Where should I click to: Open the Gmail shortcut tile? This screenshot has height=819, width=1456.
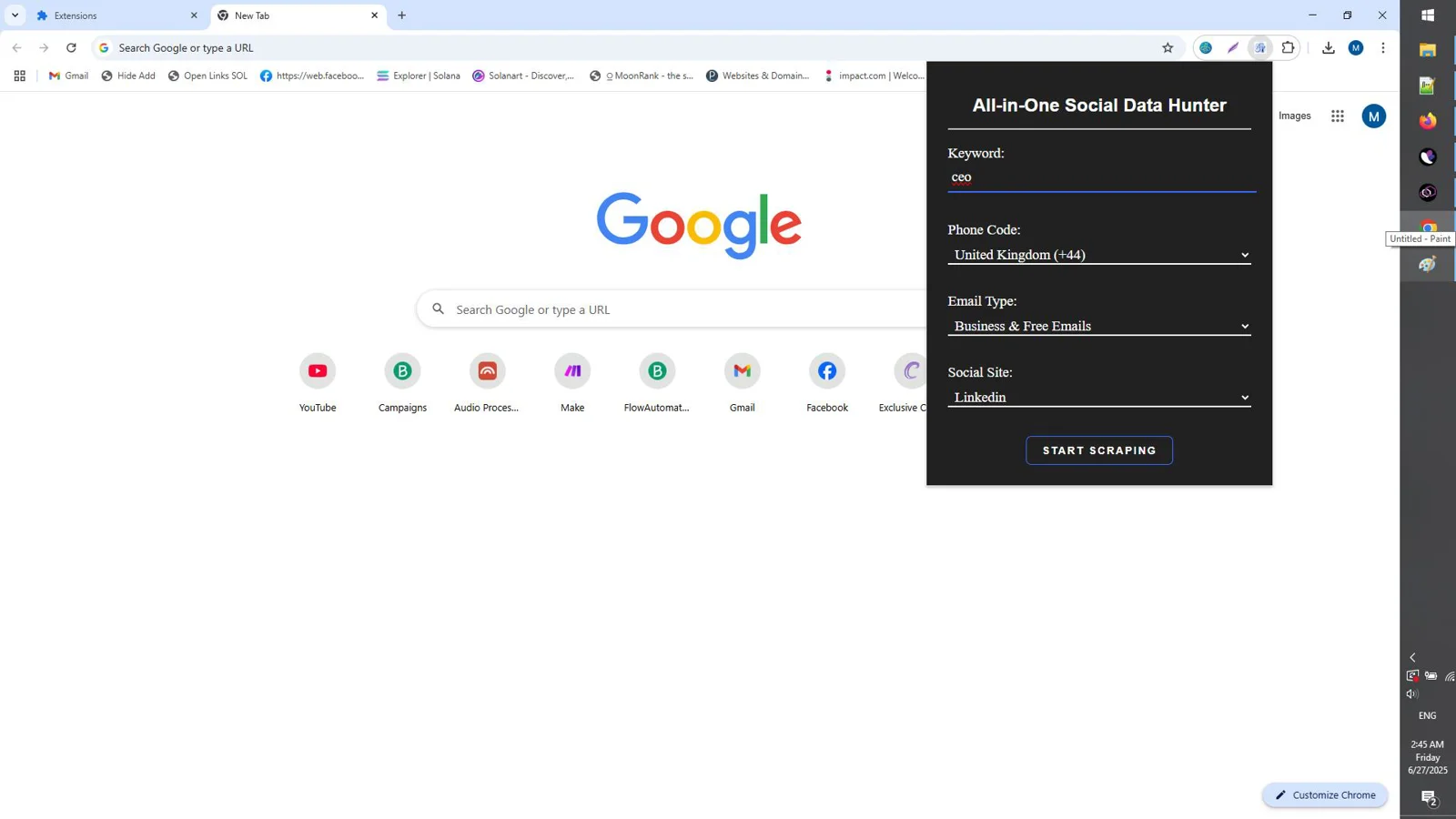(x=743, y=382)
